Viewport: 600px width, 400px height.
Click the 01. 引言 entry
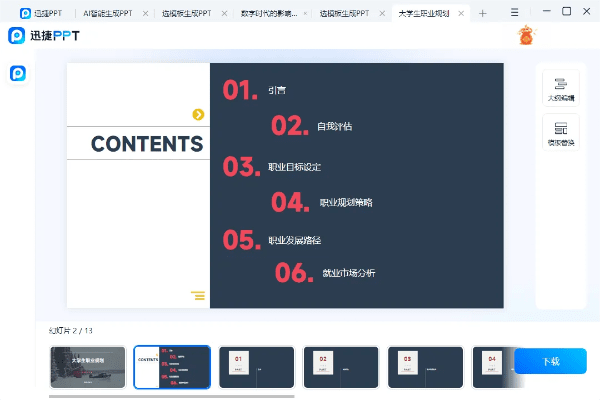point(254,90)
